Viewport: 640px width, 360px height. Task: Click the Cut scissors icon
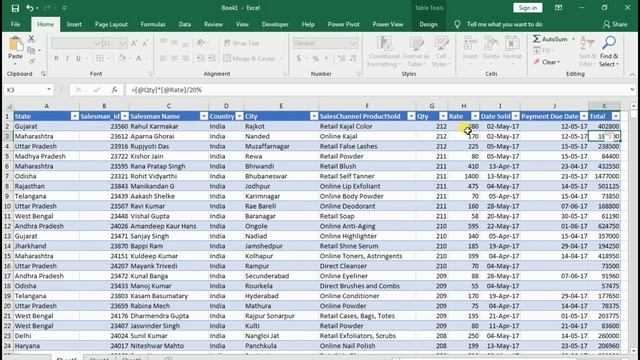click(x=31, y=39)
